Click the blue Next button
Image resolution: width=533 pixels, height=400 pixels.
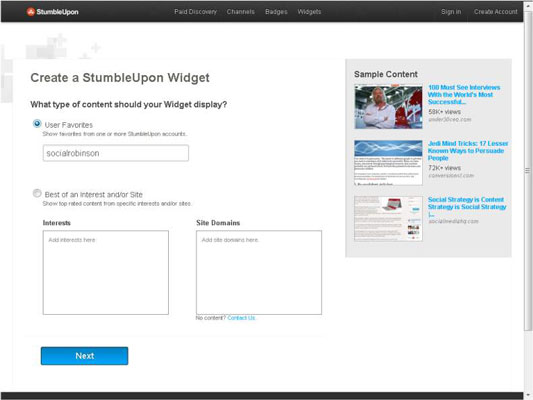point(85,356)
